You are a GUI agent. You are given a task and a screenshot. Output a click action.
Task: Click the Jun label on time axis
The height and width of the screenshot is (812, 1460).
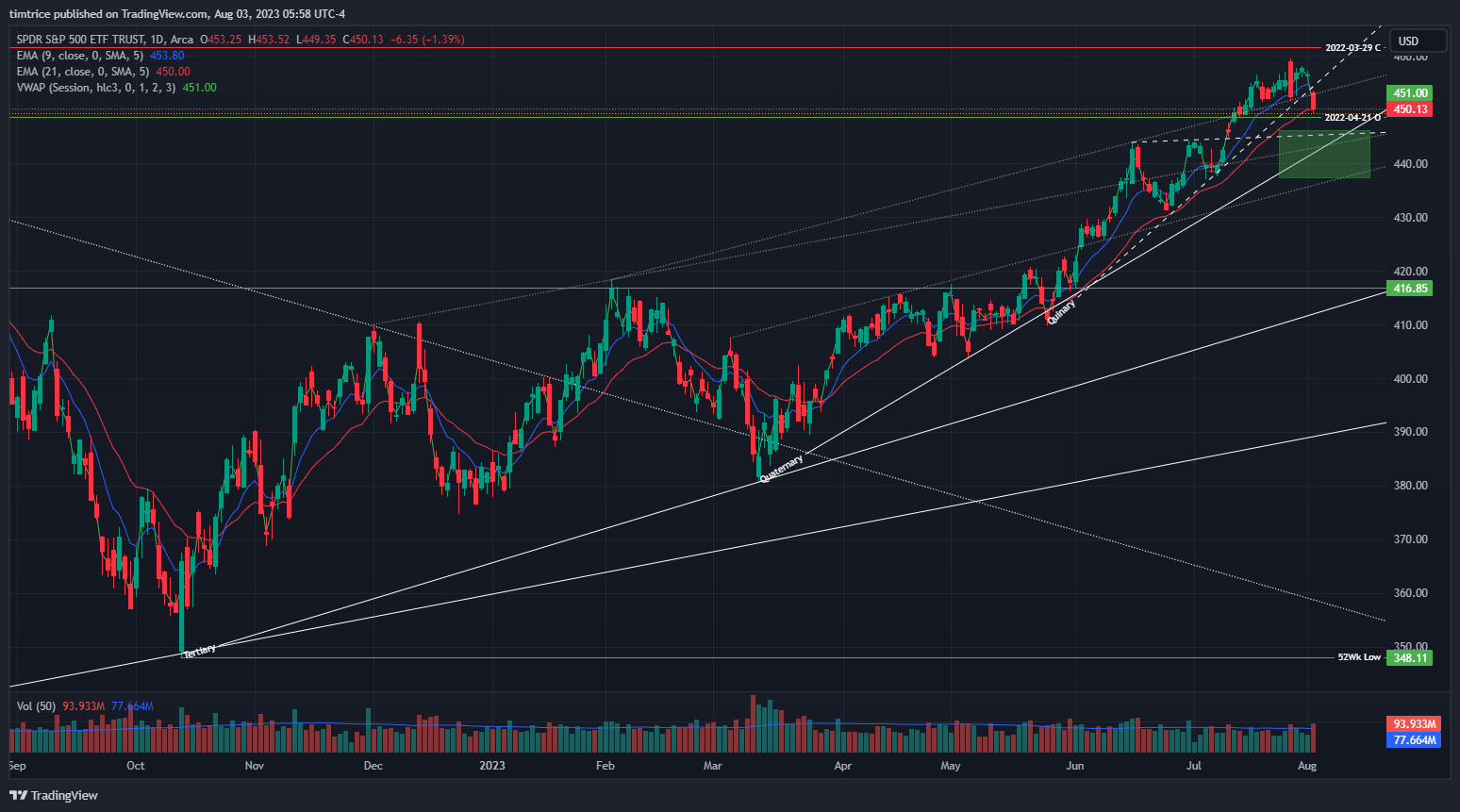1075,766
